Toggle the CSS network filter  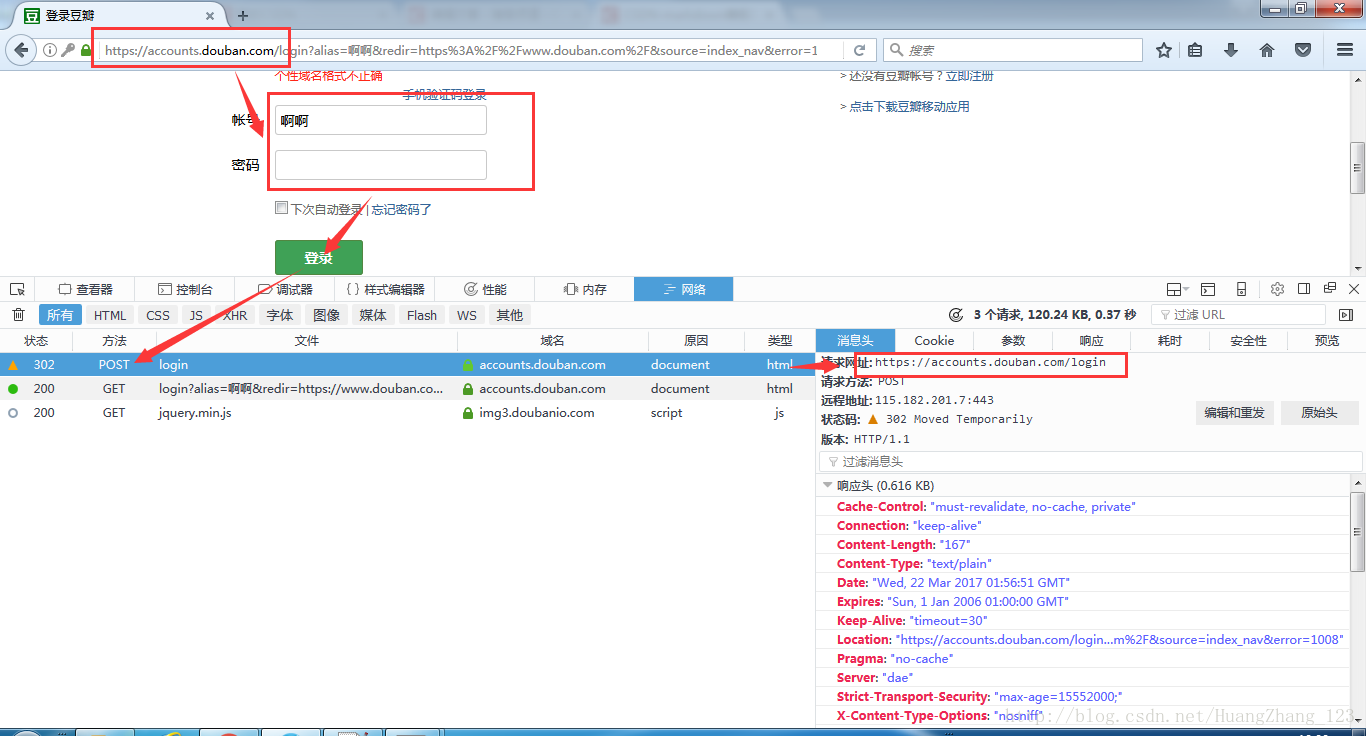158,315
